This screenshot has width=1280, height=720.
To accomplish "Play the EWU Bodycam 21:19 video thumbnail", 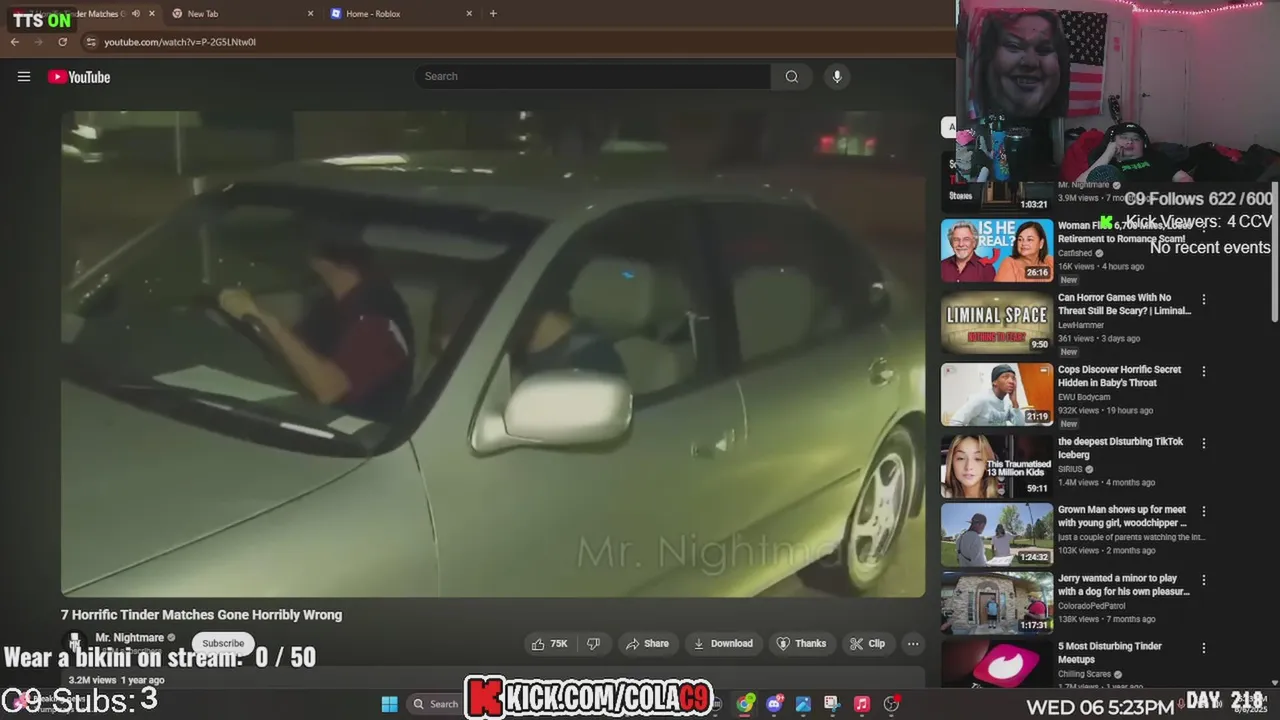I will [x=997, y=394].
